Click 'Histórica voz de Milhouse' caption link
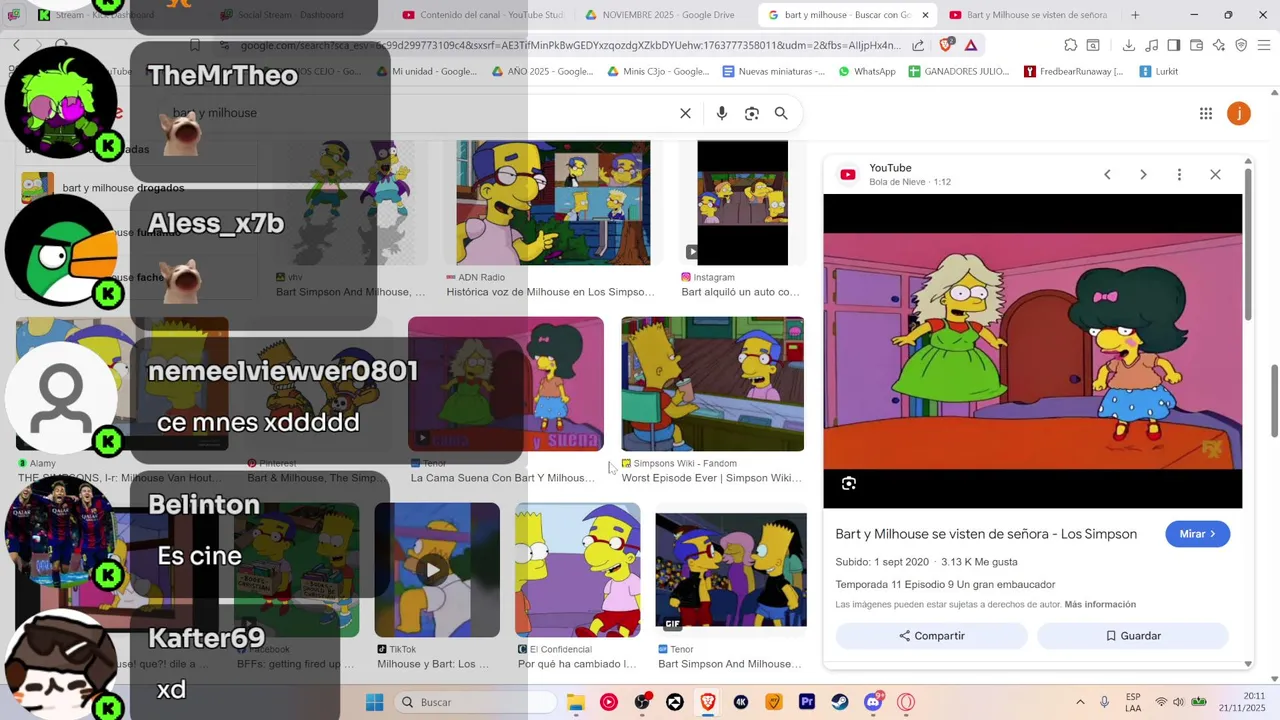Screen dimensions: 1280x720 click(550, 292)
